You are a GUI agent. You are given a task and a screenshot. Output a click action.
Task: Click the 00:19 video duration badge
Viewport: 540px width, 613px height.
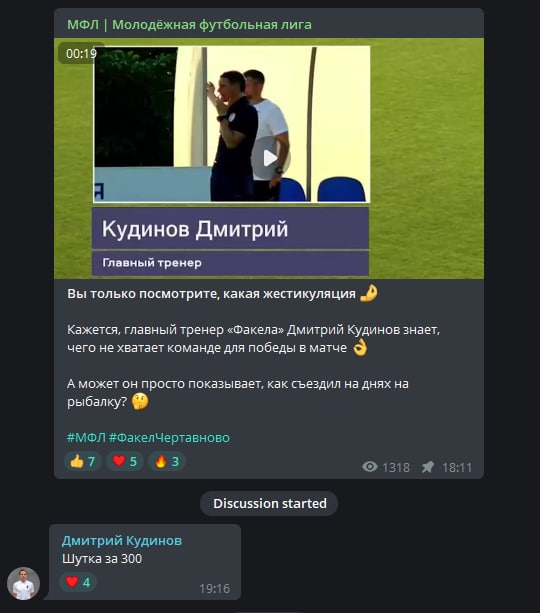click(81, 53)
